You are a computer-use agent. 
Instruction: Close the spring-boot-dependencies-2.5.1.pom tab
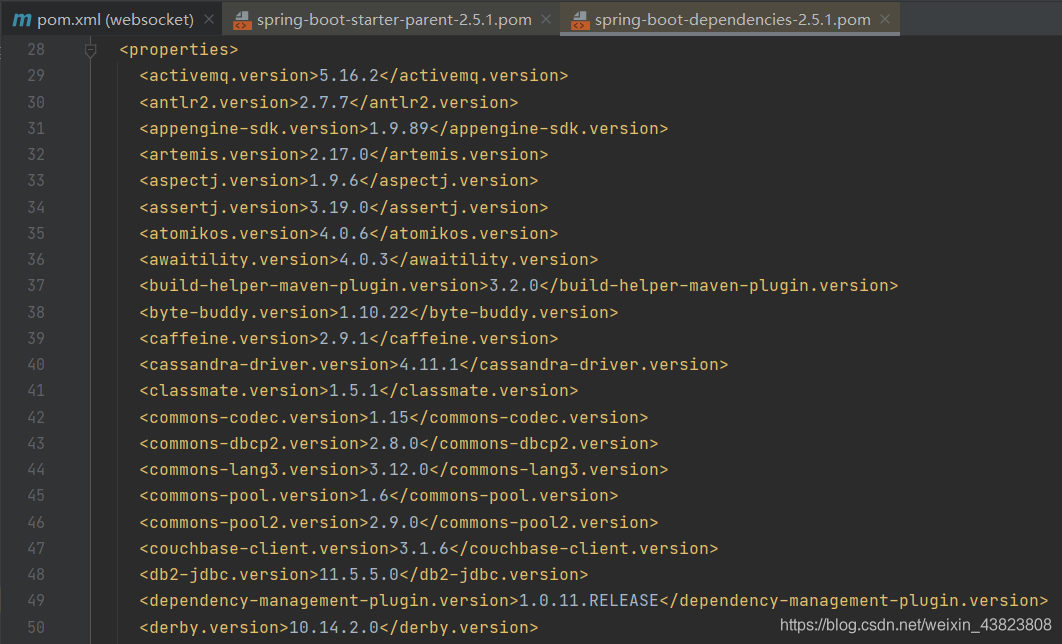pyautogui.click(x=884, y=20)
